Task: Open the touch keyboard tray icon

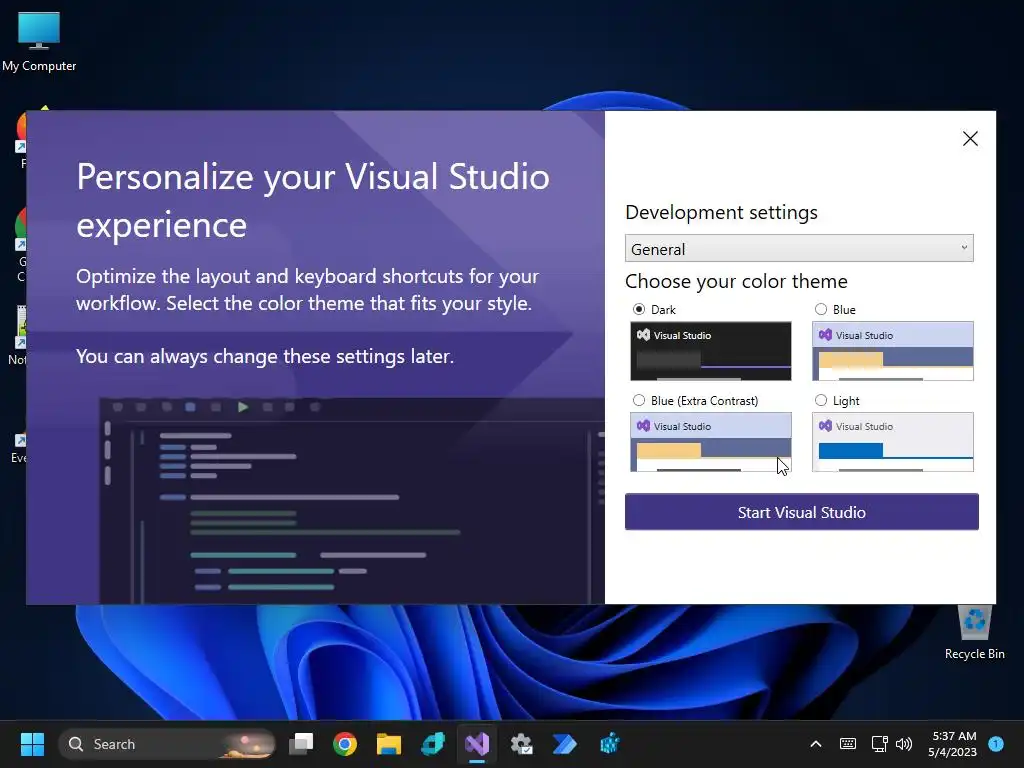Action: (848, 744)
